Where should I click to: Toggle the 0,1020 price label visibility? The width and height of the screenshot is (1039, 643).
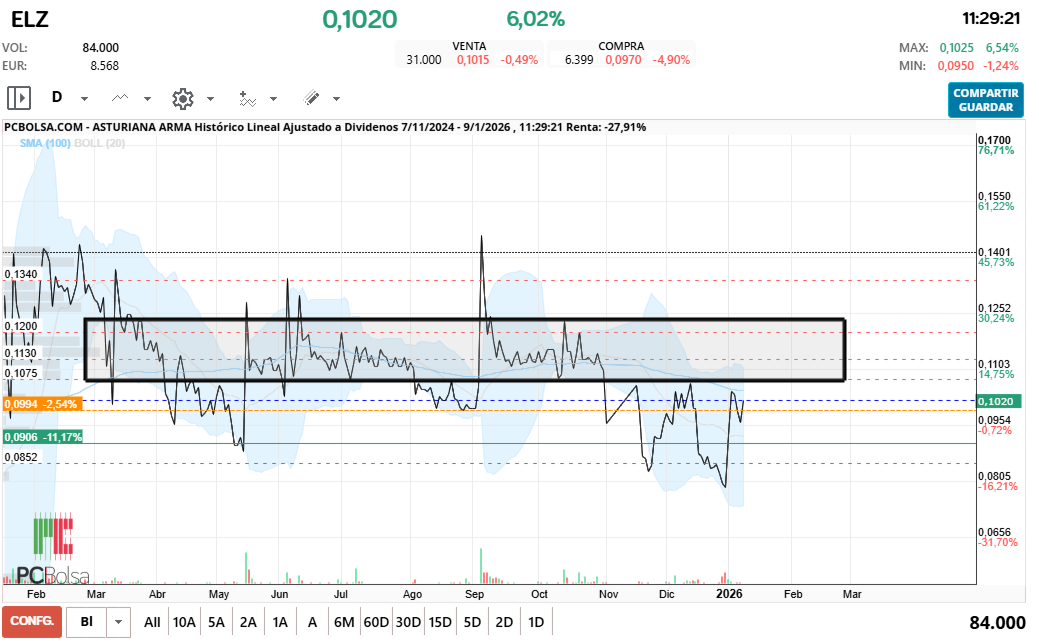[1002, 399]
